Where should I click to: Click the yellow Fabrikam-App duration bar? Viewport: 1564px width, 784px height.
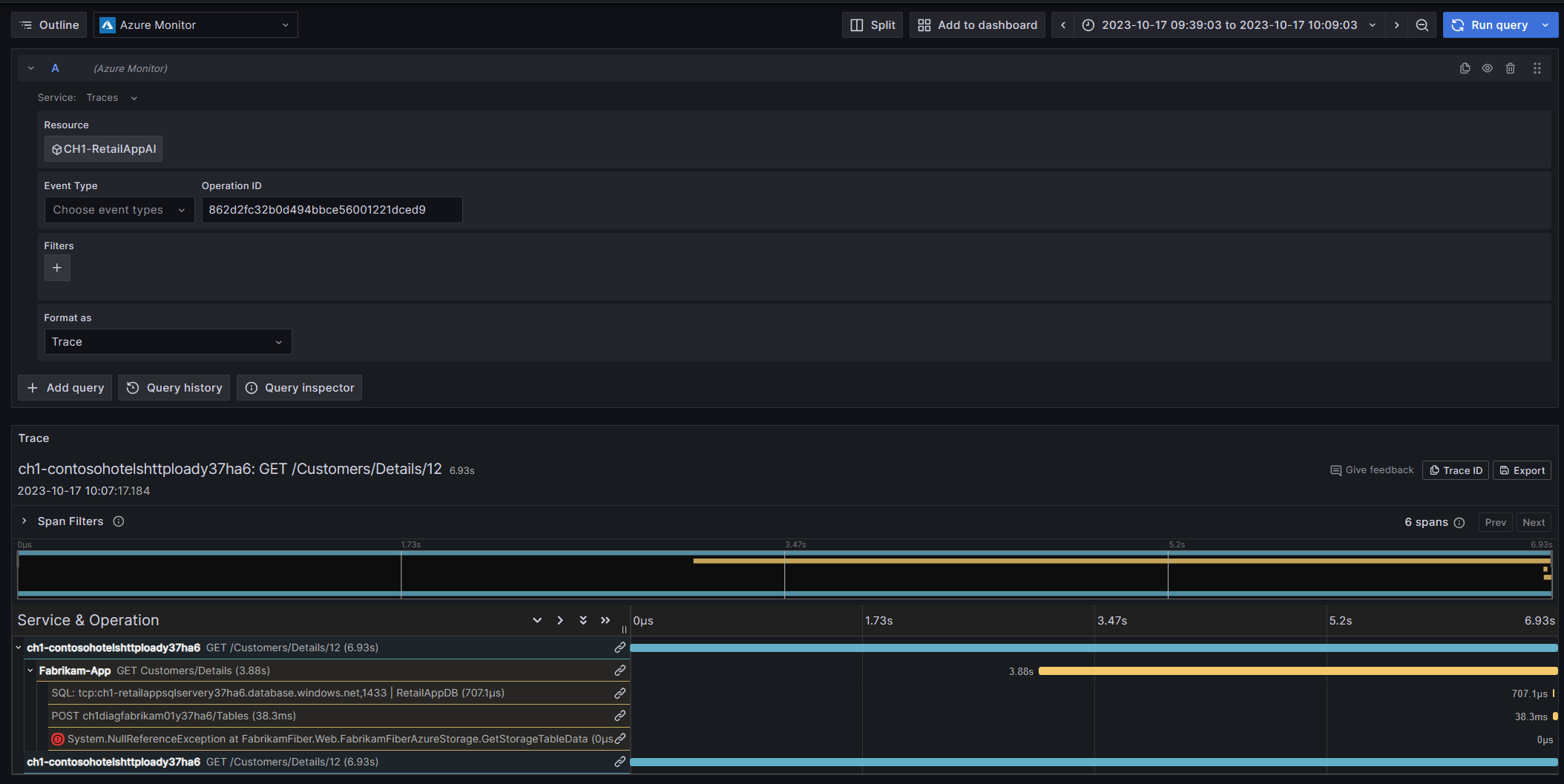pos(1297,671)
